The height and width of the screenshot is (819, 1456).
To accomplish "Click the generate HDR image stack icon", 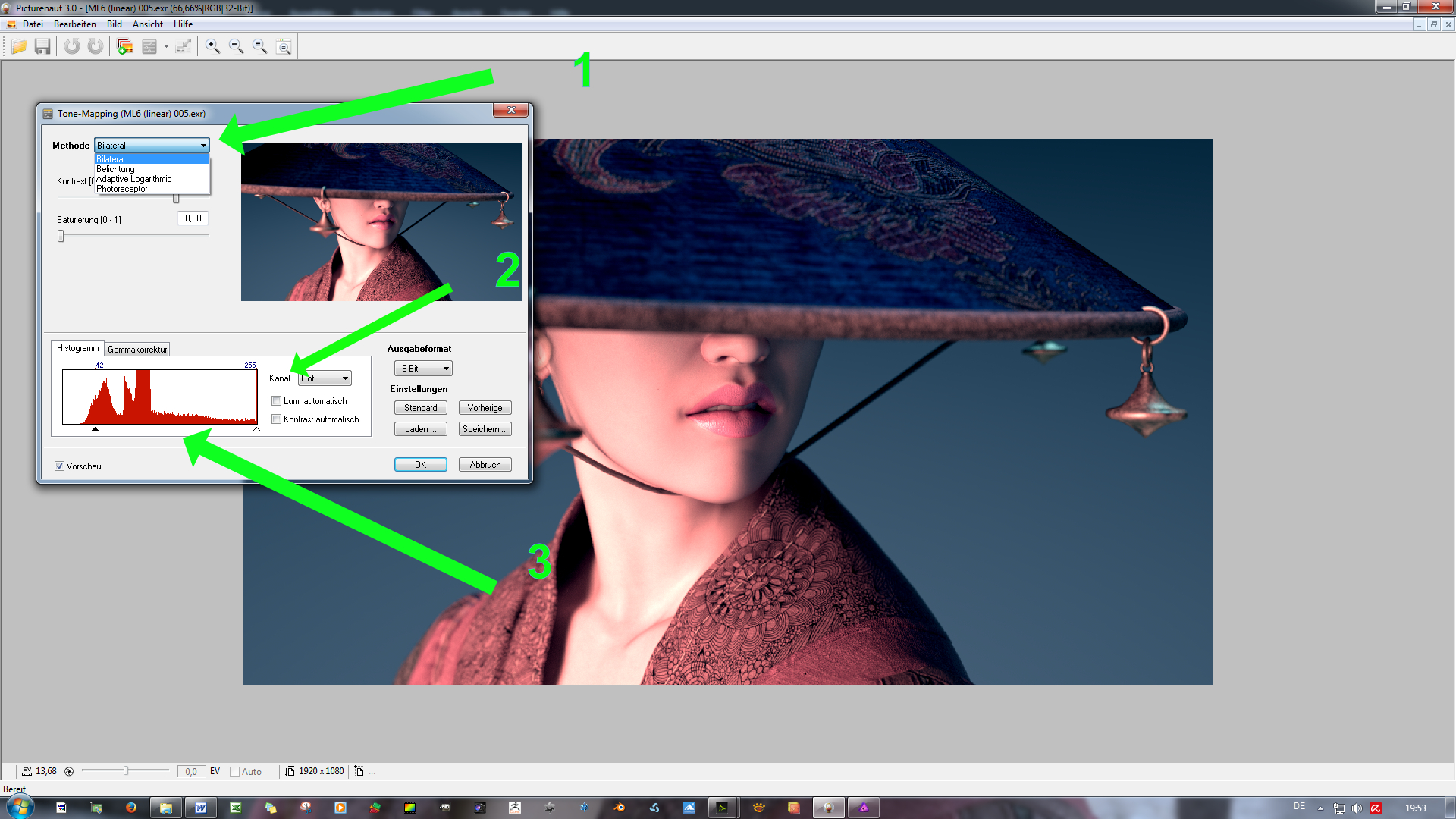I will click(x=125, y=47).
